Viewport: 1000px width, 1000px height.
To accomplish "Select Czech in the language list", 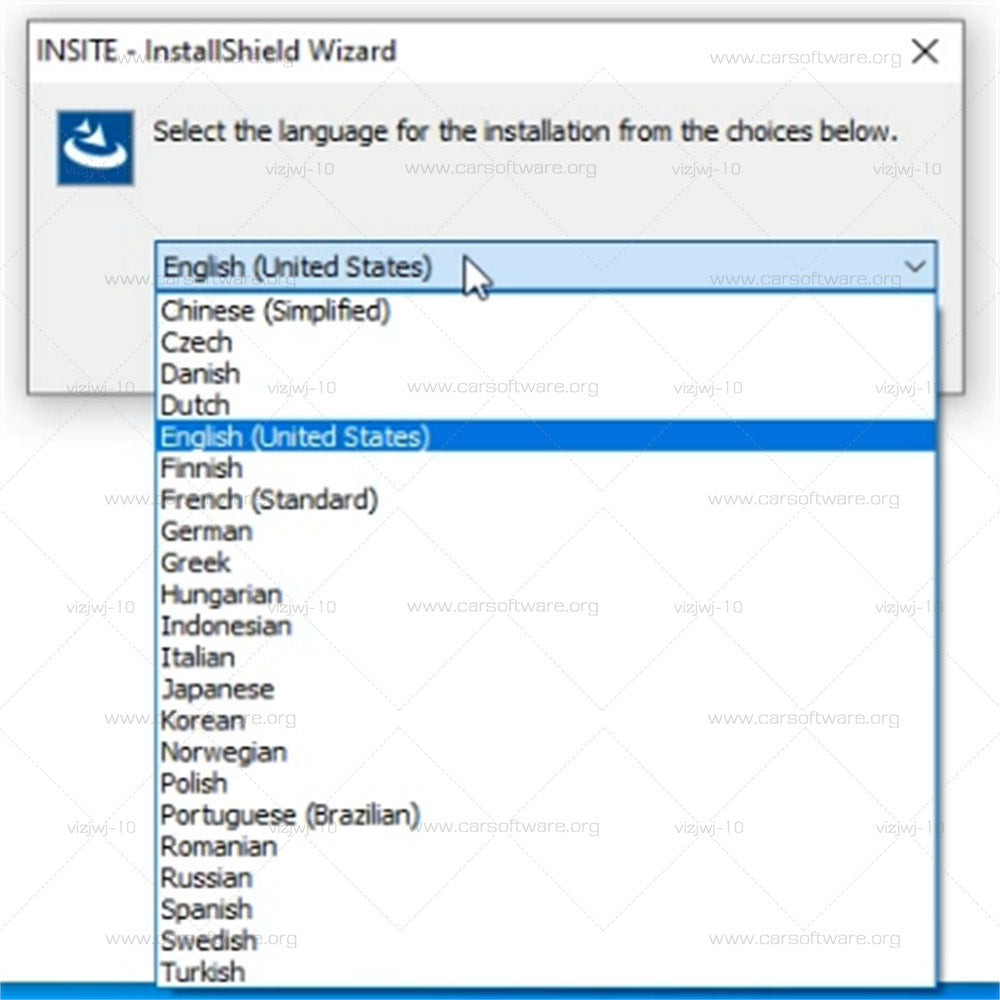I will click(x=546, y=342).
